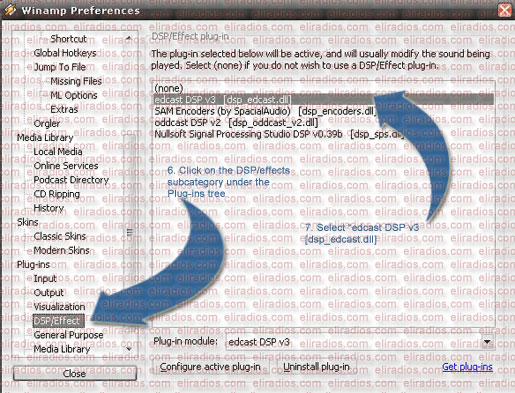The image size is (515, 393).
Task: Open the Plug-in module dropdown
Action: pyautogui.click(x=487, y=342)
